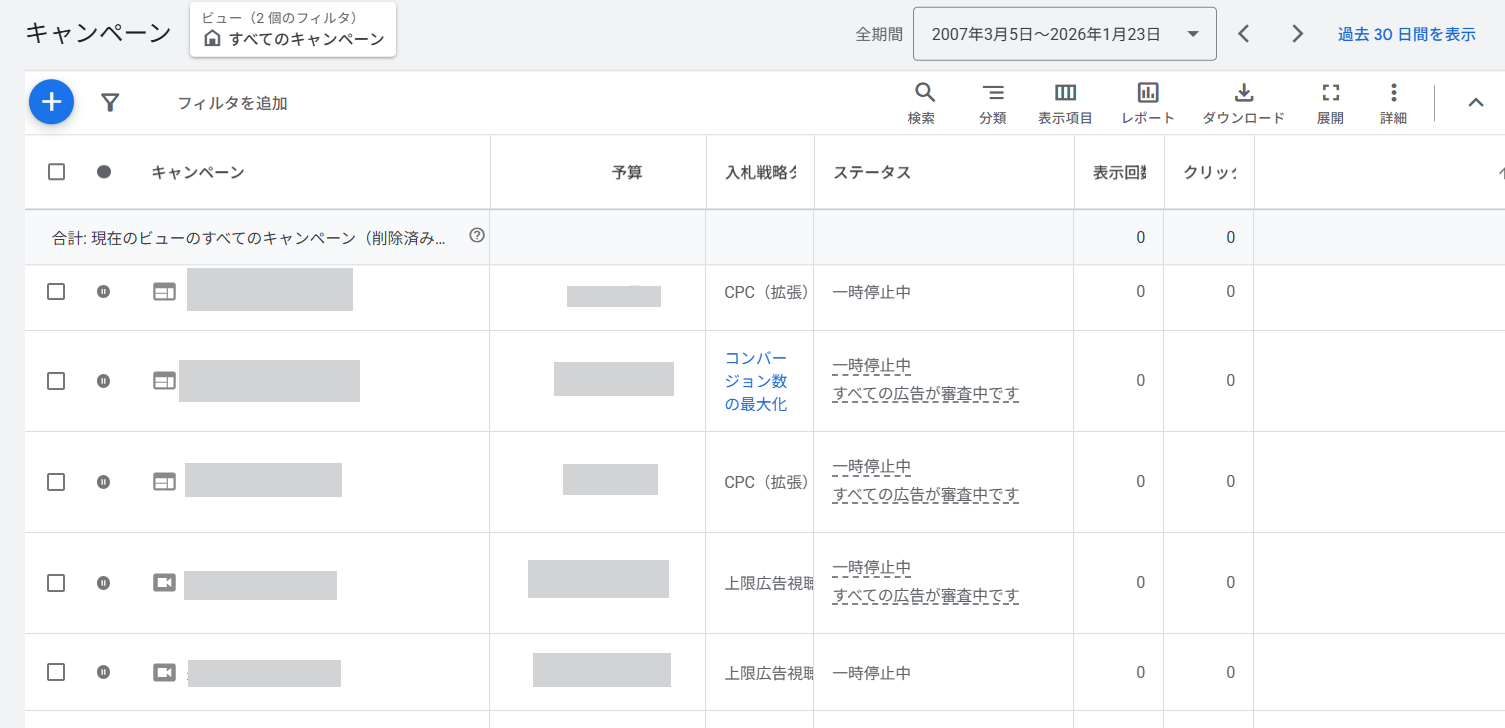
Task: Collapse the toolbar with the chevron-up arrow
Action: pyautogui.click(x=1475, y=102)
